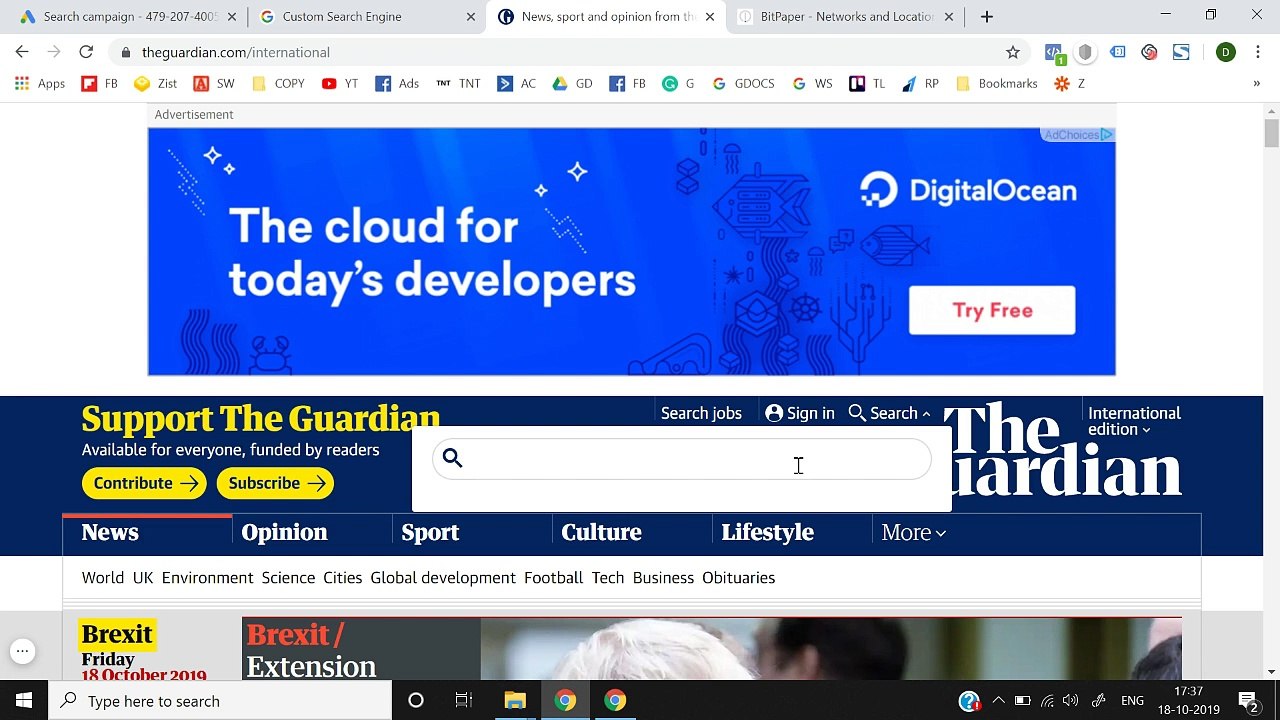Open the grey shield extension
The height and width of the screenshot is (720, 1280).
pyautogui.click(x=1085, y=52)
